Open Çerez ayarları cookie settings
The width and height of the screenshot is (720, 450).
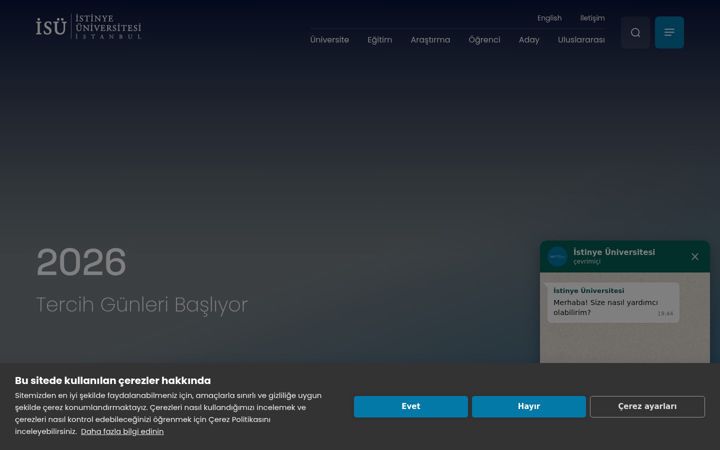click(647, 406)
